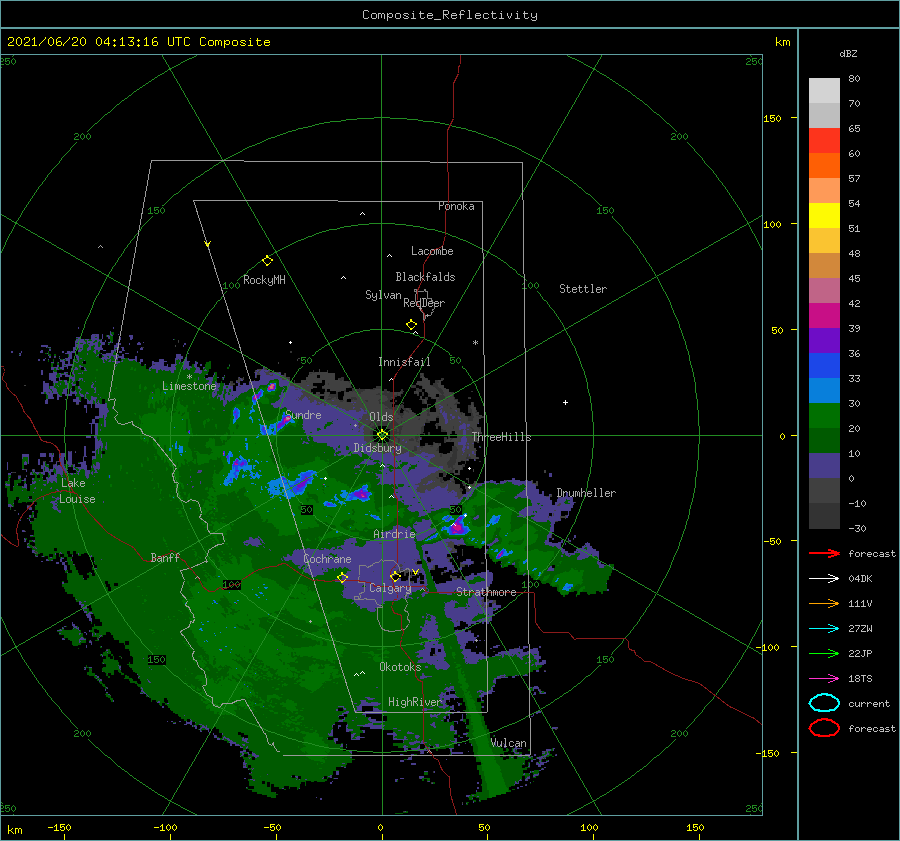Select the magenta 42 dBZ swatch
The width and height of the screenshot is (900, 841).
coord(824,315)
